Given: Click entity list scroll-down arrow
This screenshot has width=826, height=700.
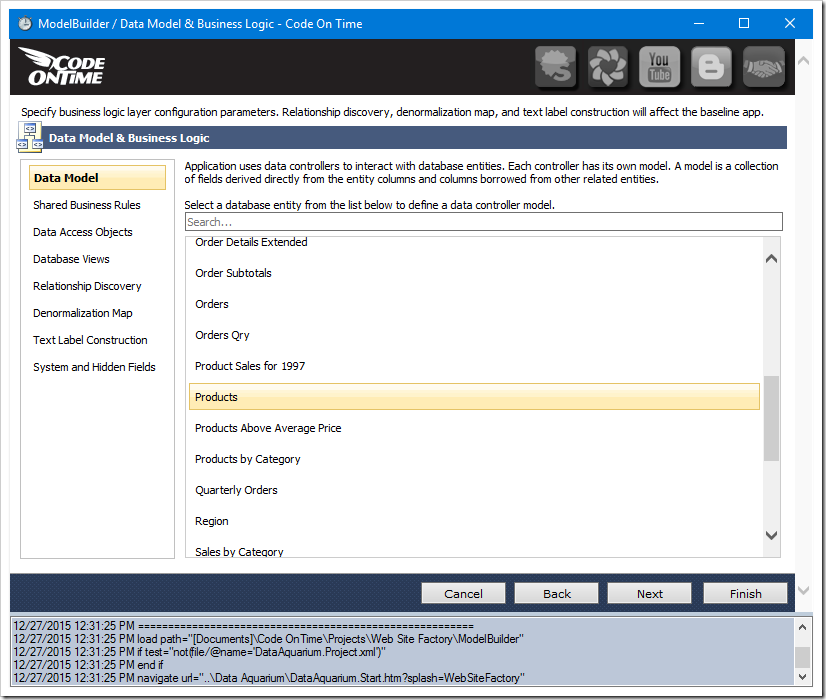Looking at the screenshot, I should (772, 536).
